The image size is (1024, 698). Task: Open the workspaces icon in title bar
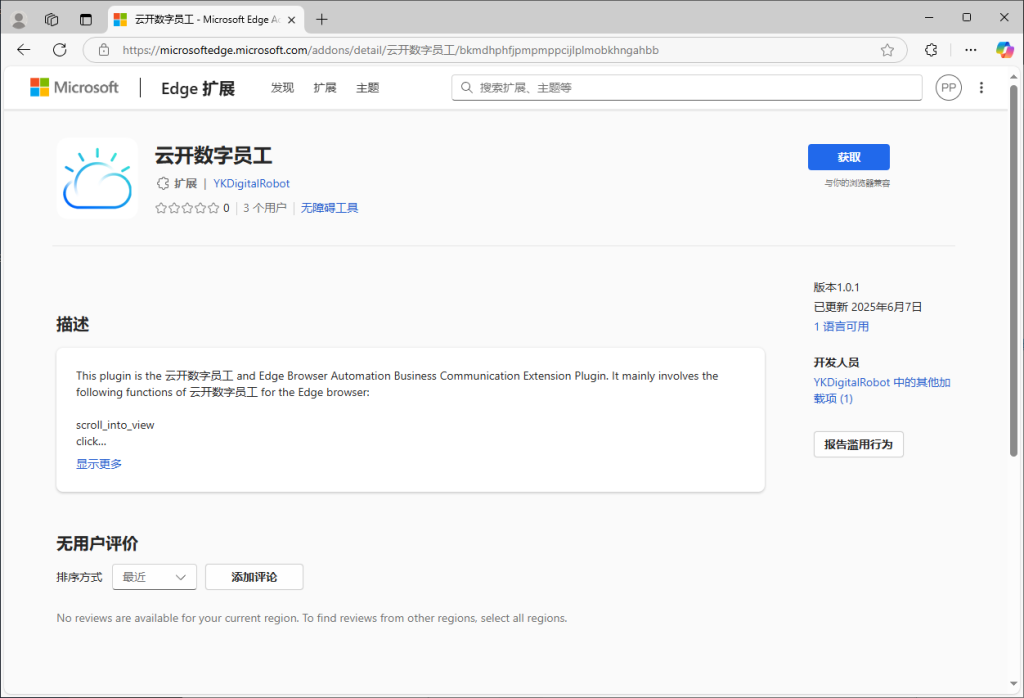[52, 20]
